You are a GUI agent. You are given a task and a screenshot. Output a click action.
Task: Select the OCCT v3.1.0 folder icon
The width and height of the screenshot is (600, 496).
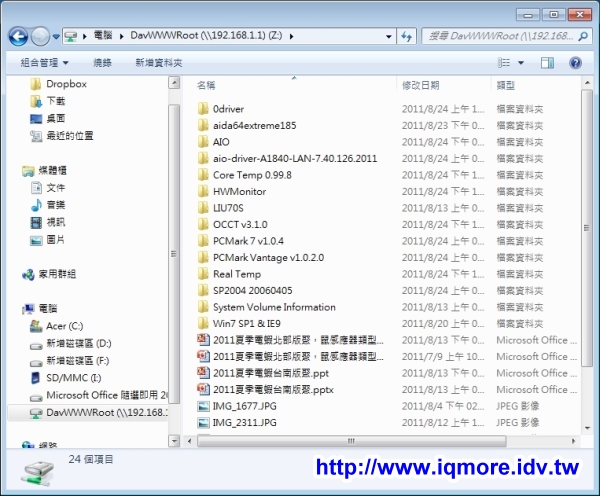click(203, 225)
